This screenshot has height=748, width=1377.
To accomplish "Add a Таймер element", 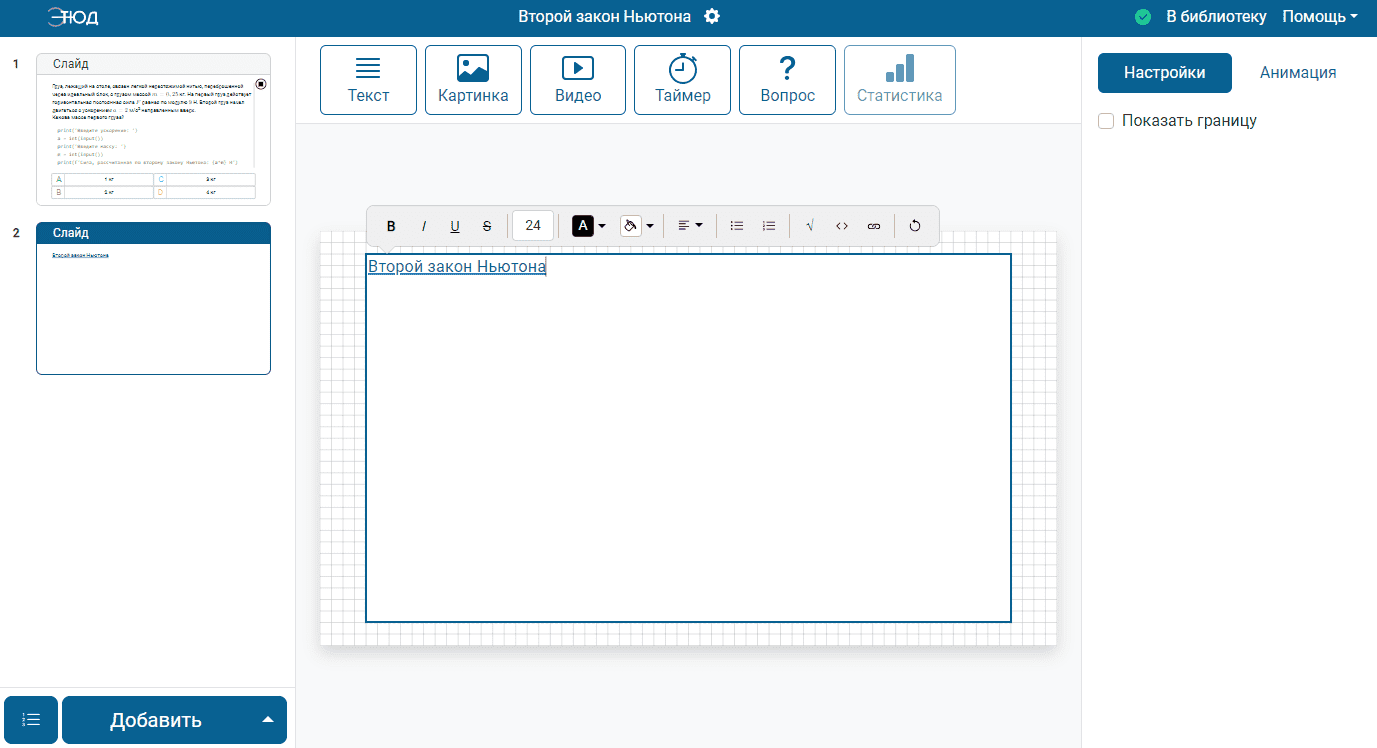I will (683, 80).
